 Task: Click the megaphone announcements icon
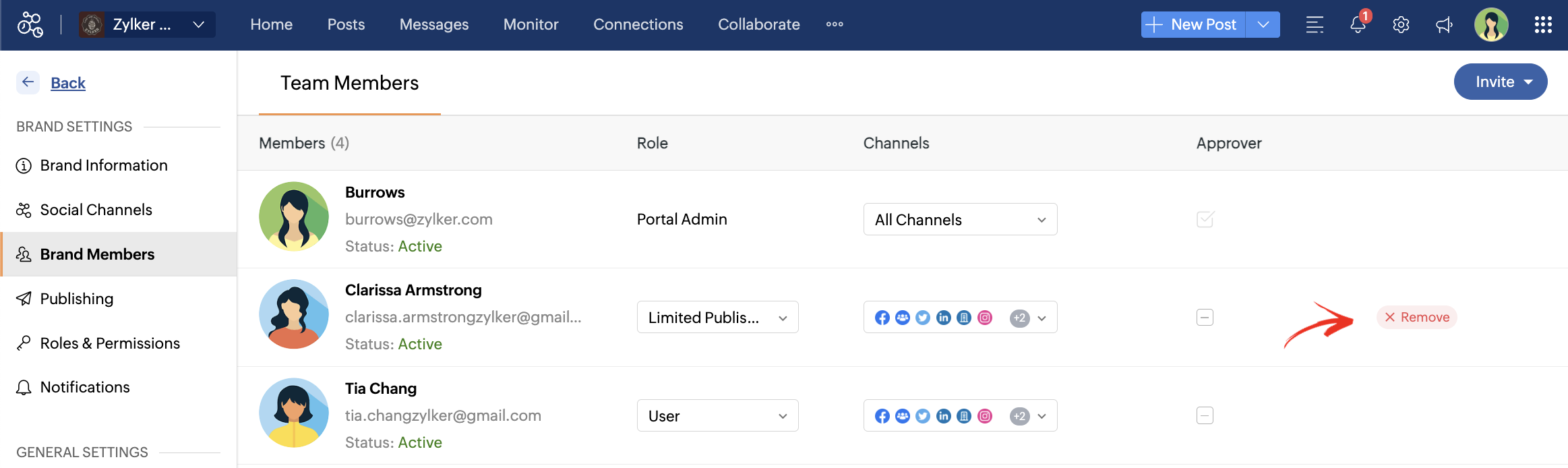(x=1444, y=25)
